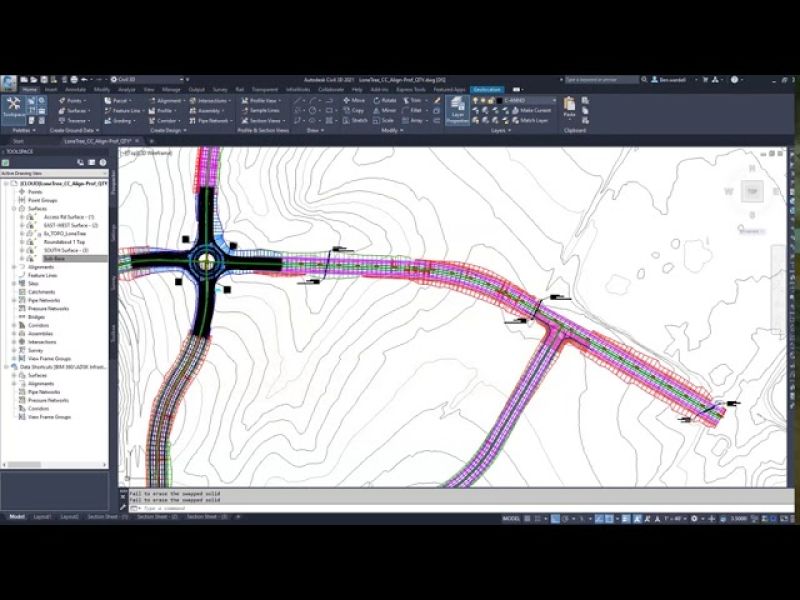The image size is (800, 600).
Task: Select View Frame Groups under drawing
Action: pyautogui.click(x=49, y=359)
